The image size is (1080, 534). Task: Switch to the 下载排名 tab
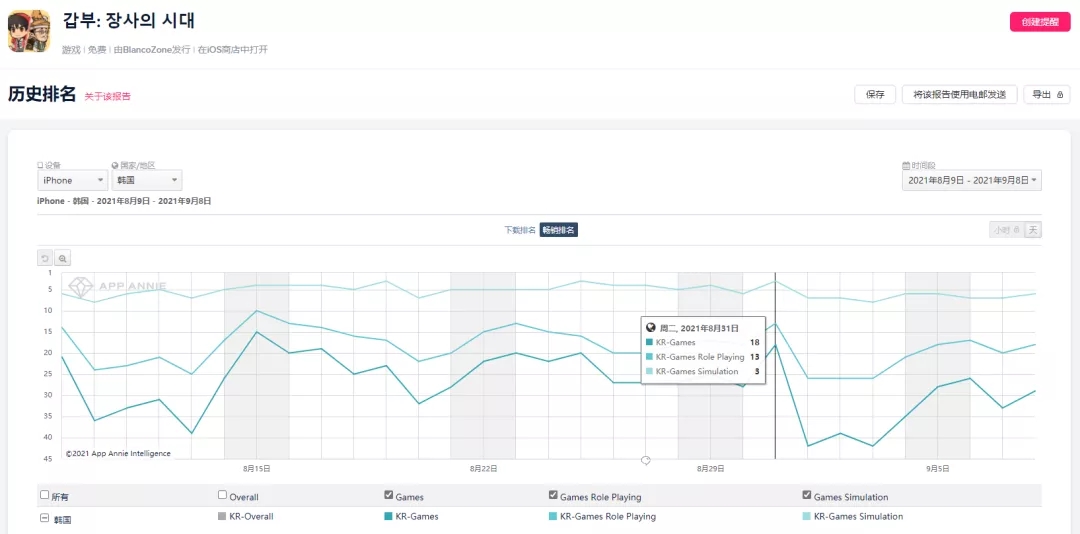(x=520, y=230)
